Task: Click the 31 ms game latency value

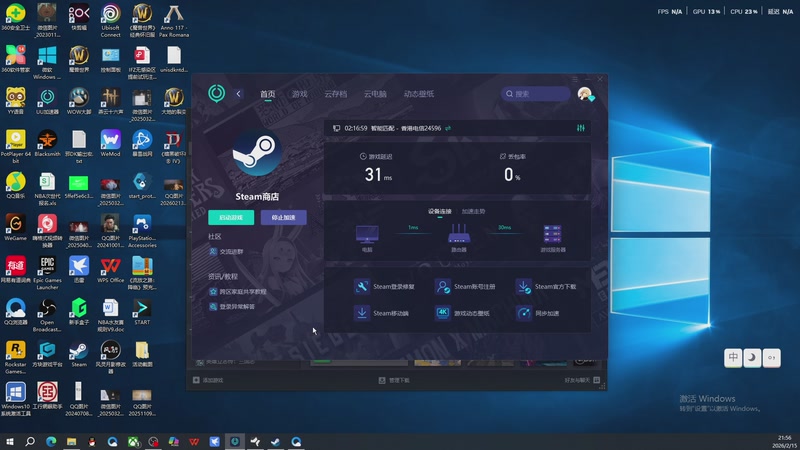Action: coord(378,175)
